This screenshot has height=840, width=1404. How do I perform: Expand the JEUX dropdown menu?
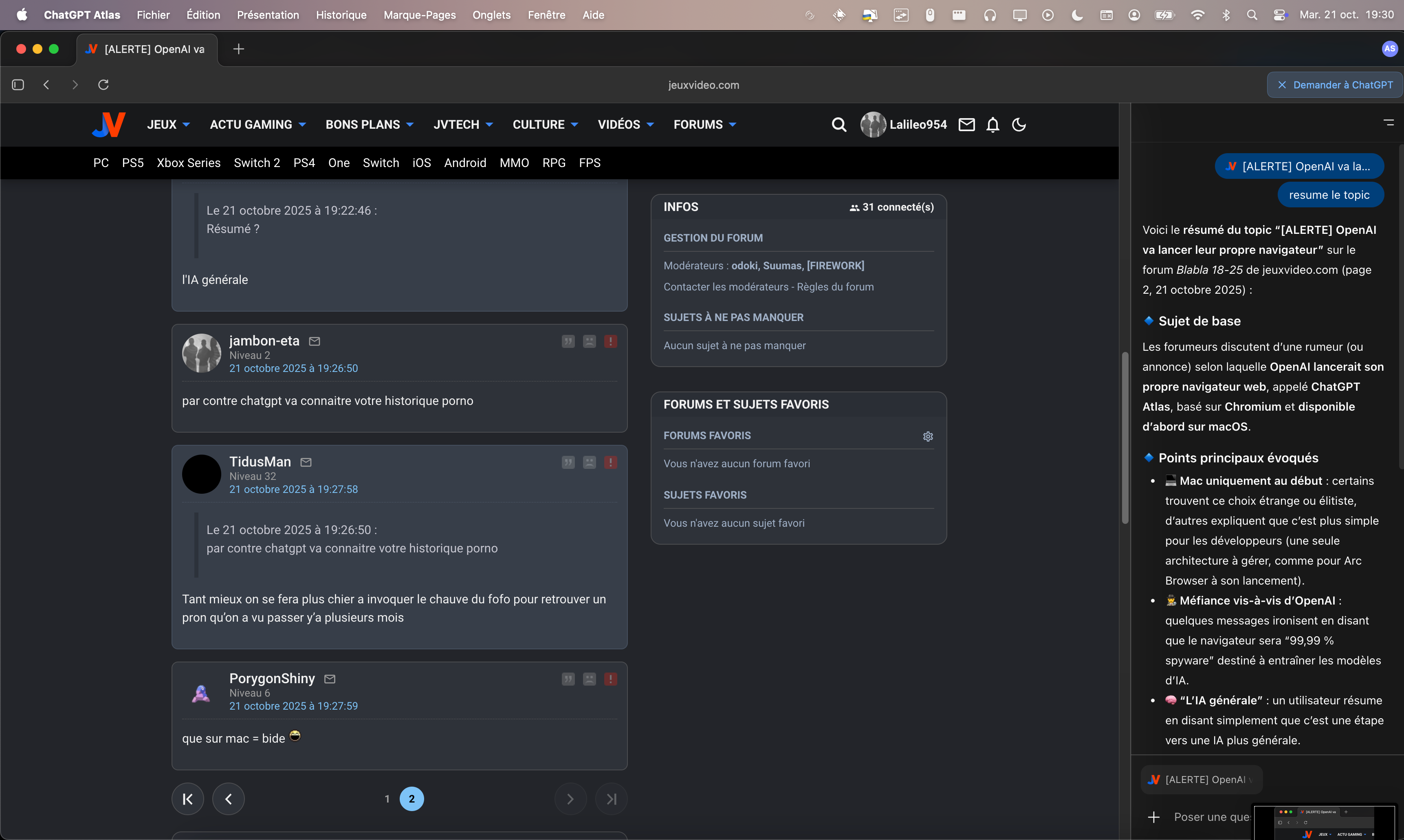[x=168, y=125]
